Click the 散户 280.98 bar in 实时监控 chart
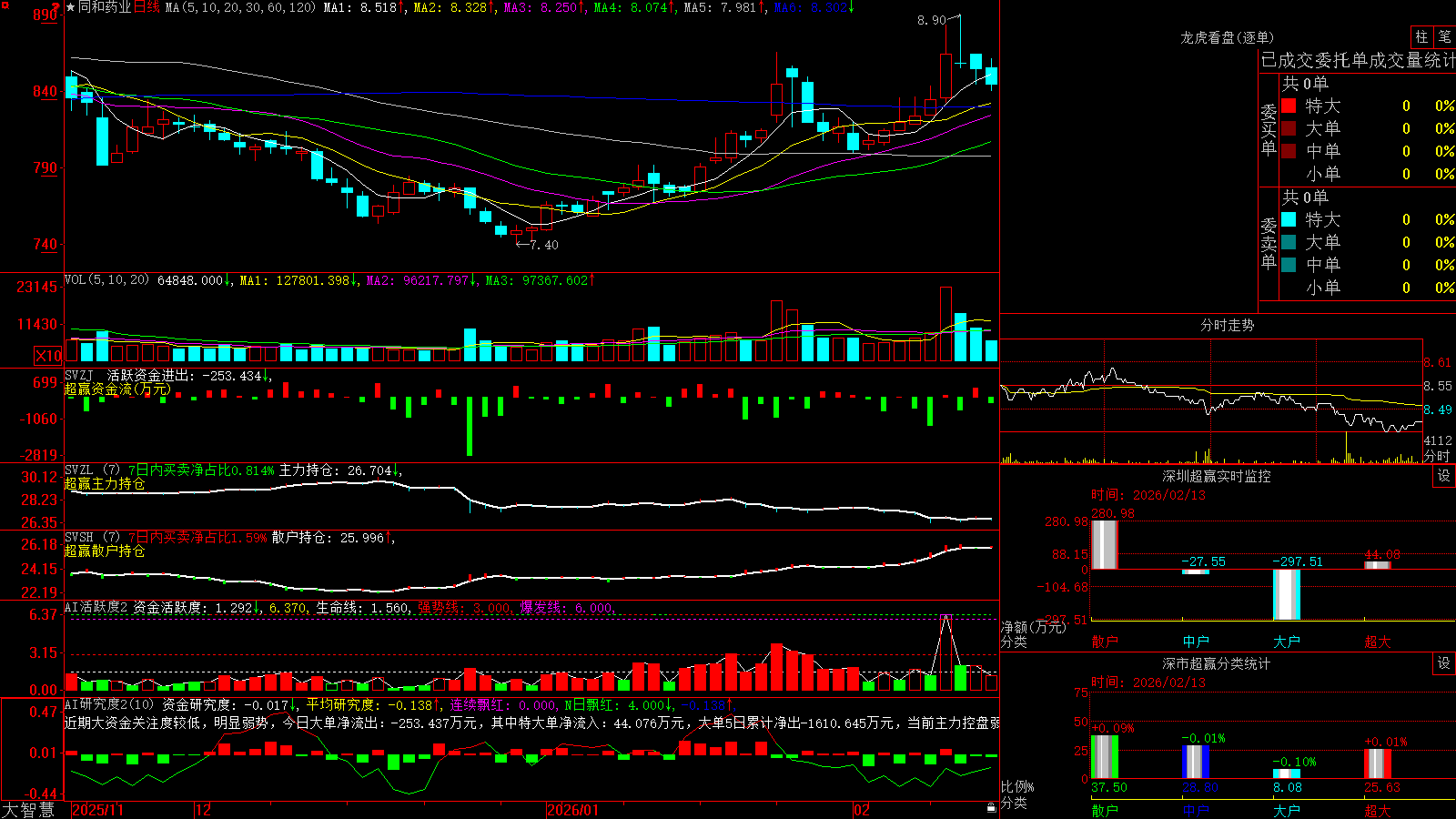This screenshot has height=819, width=1456. 1104,544
